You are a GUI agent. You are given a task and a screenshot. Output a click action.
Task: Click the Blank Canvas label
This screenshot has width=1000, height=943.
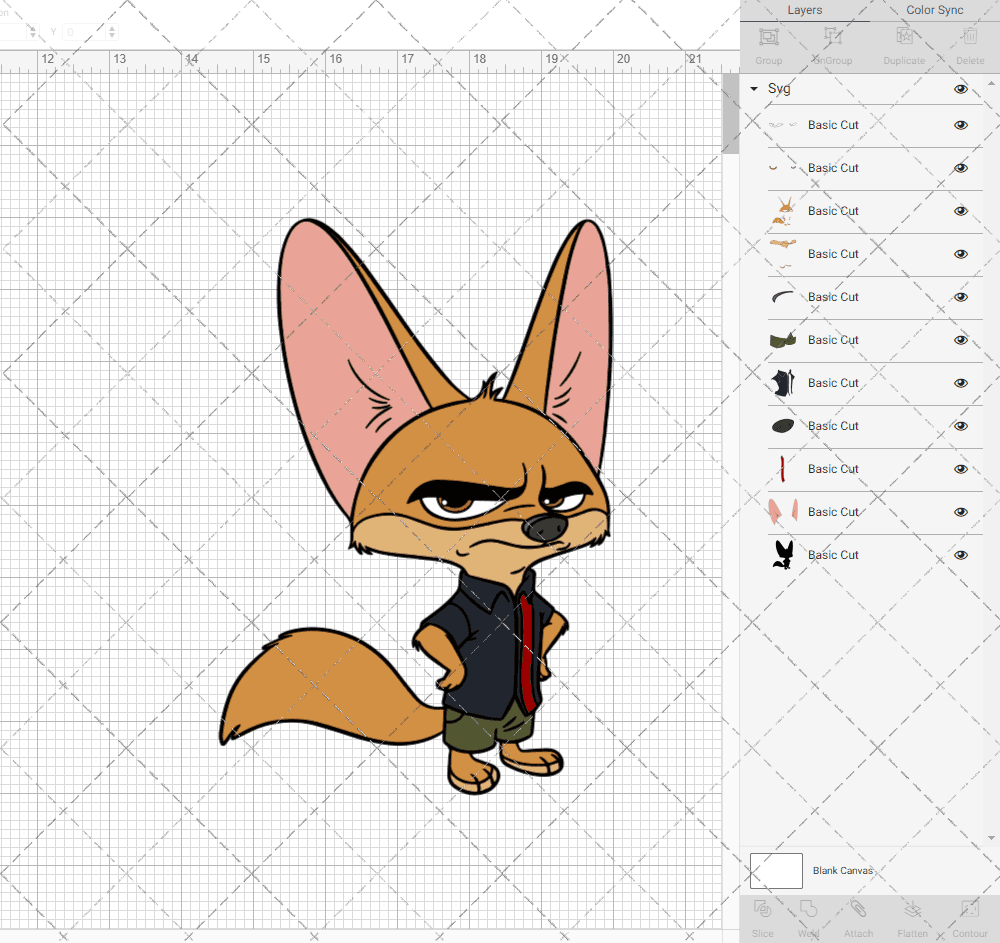[842, 870]
